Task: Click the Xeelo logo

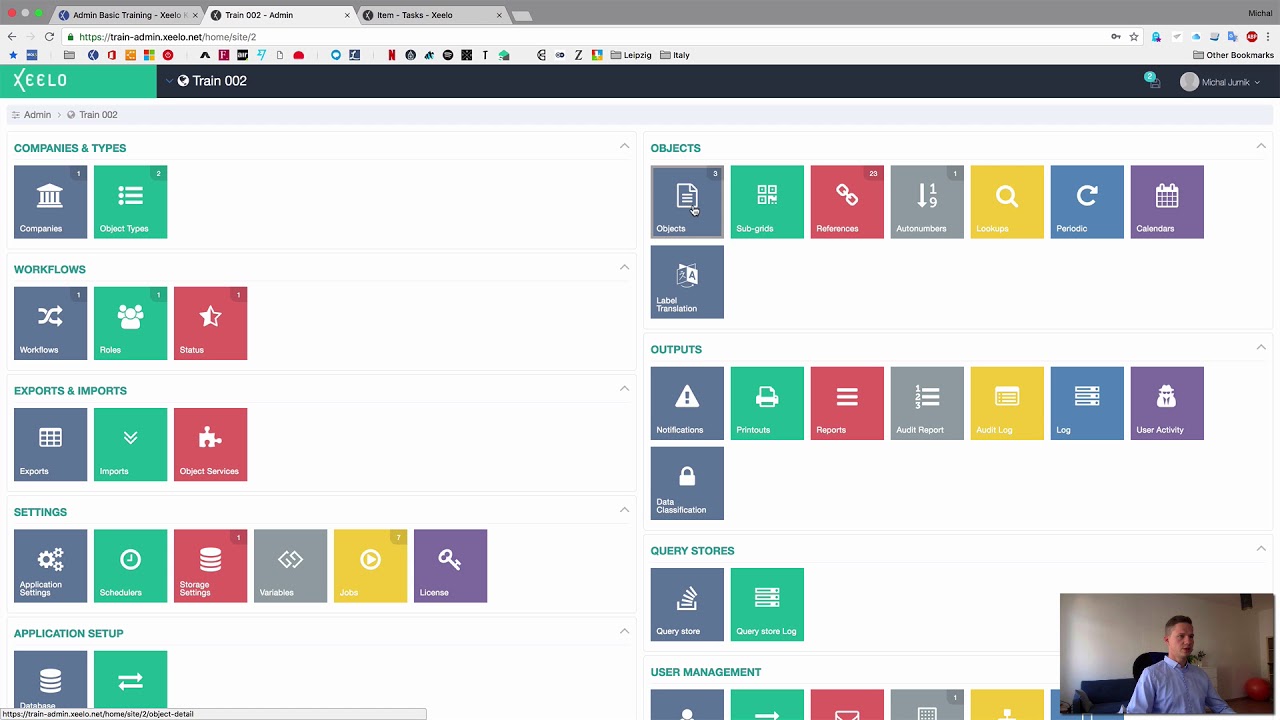Action: coord(40,81)
